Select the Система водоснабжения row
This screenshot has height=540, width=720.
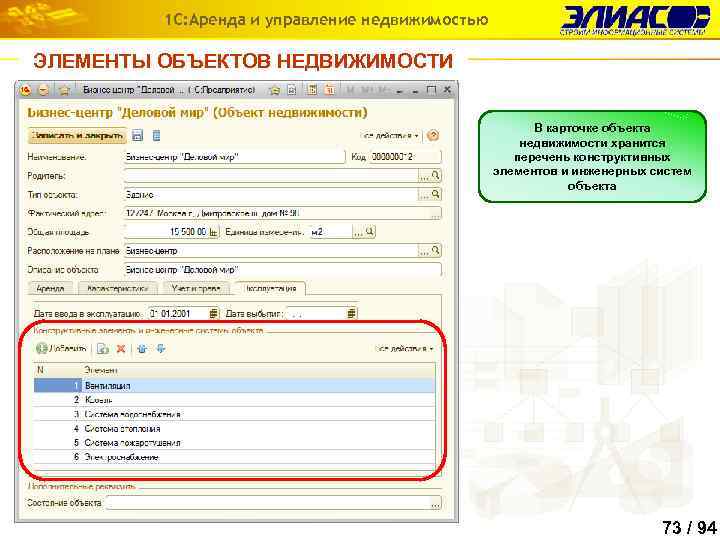point(234,414)
